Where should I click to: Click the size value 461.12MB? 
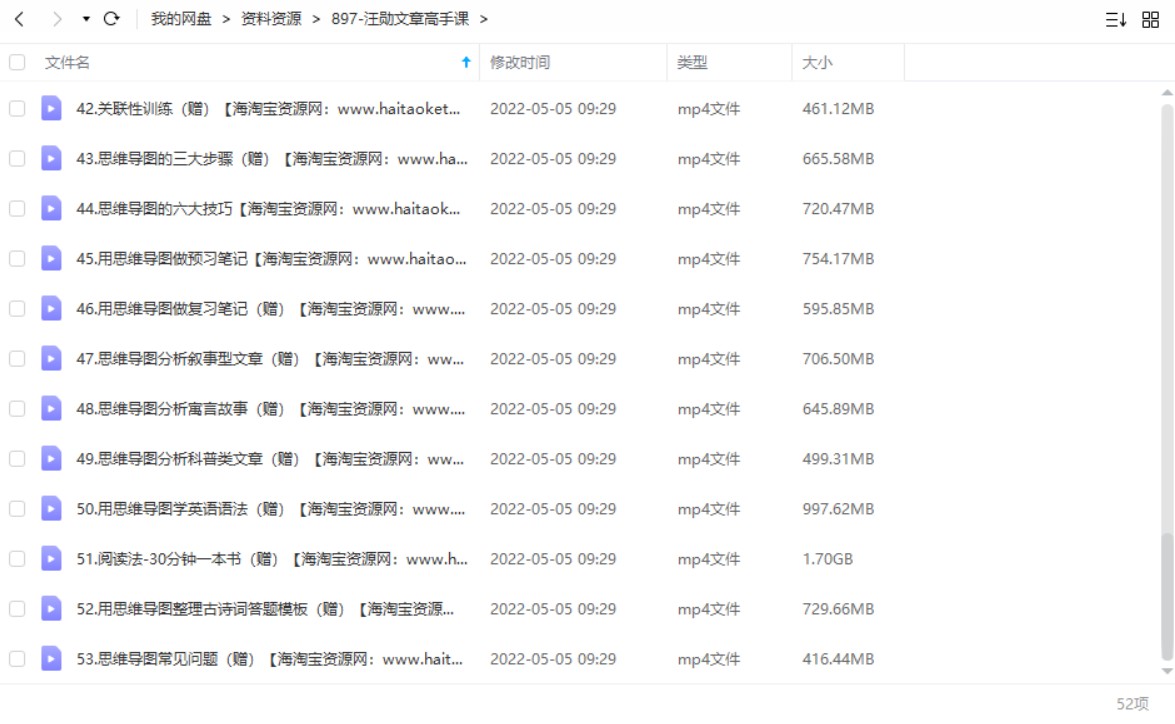coord(838,109)
